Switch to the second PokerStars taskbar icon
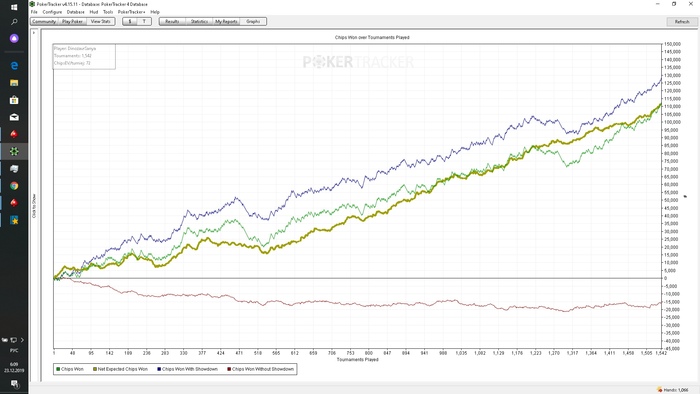 (x=14, y=203)
